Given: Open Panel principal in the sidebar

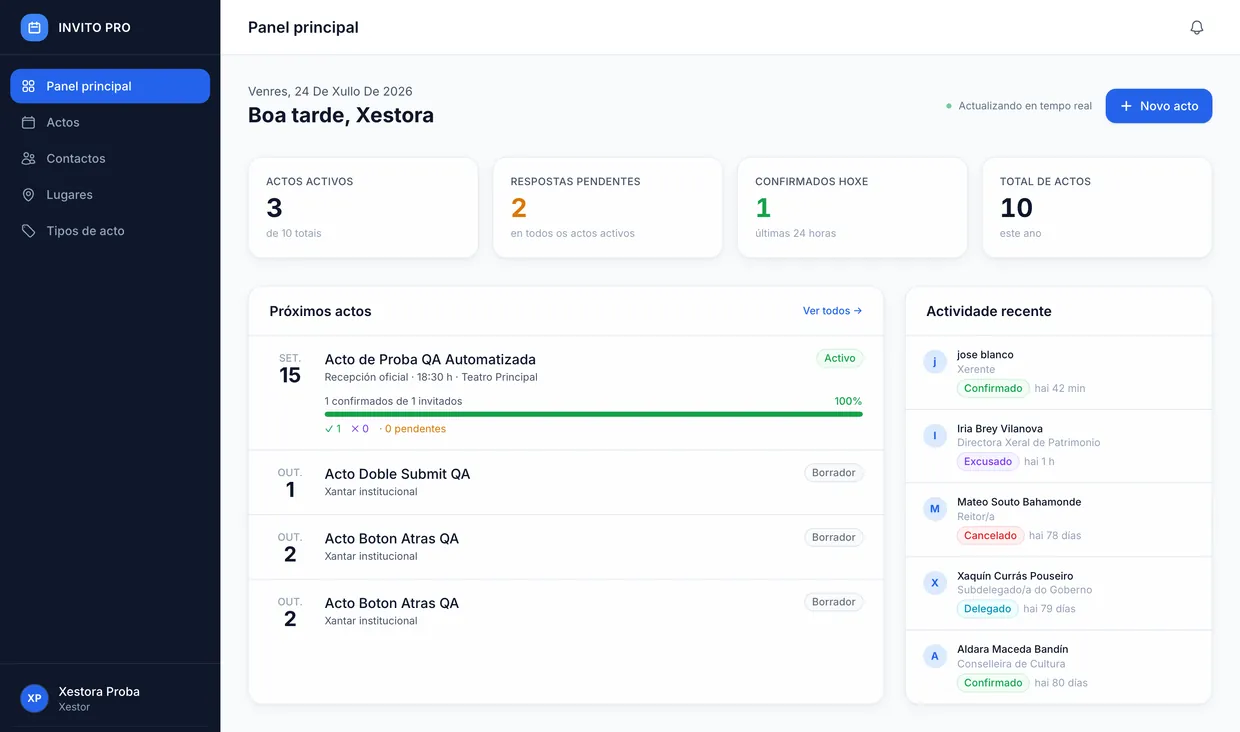Looking at the screenshot, I should pyautogui.click(x=110, y=86).
